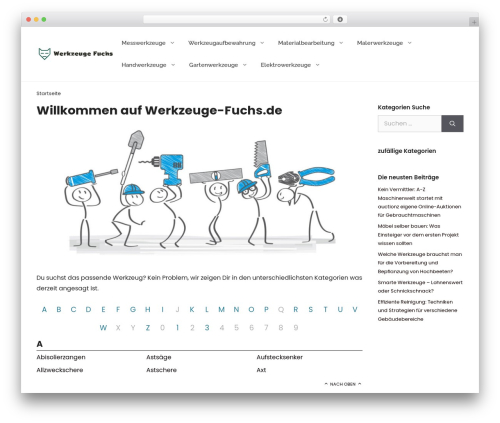Jump to letter N in alphabet index

click(x=236, y=310)
